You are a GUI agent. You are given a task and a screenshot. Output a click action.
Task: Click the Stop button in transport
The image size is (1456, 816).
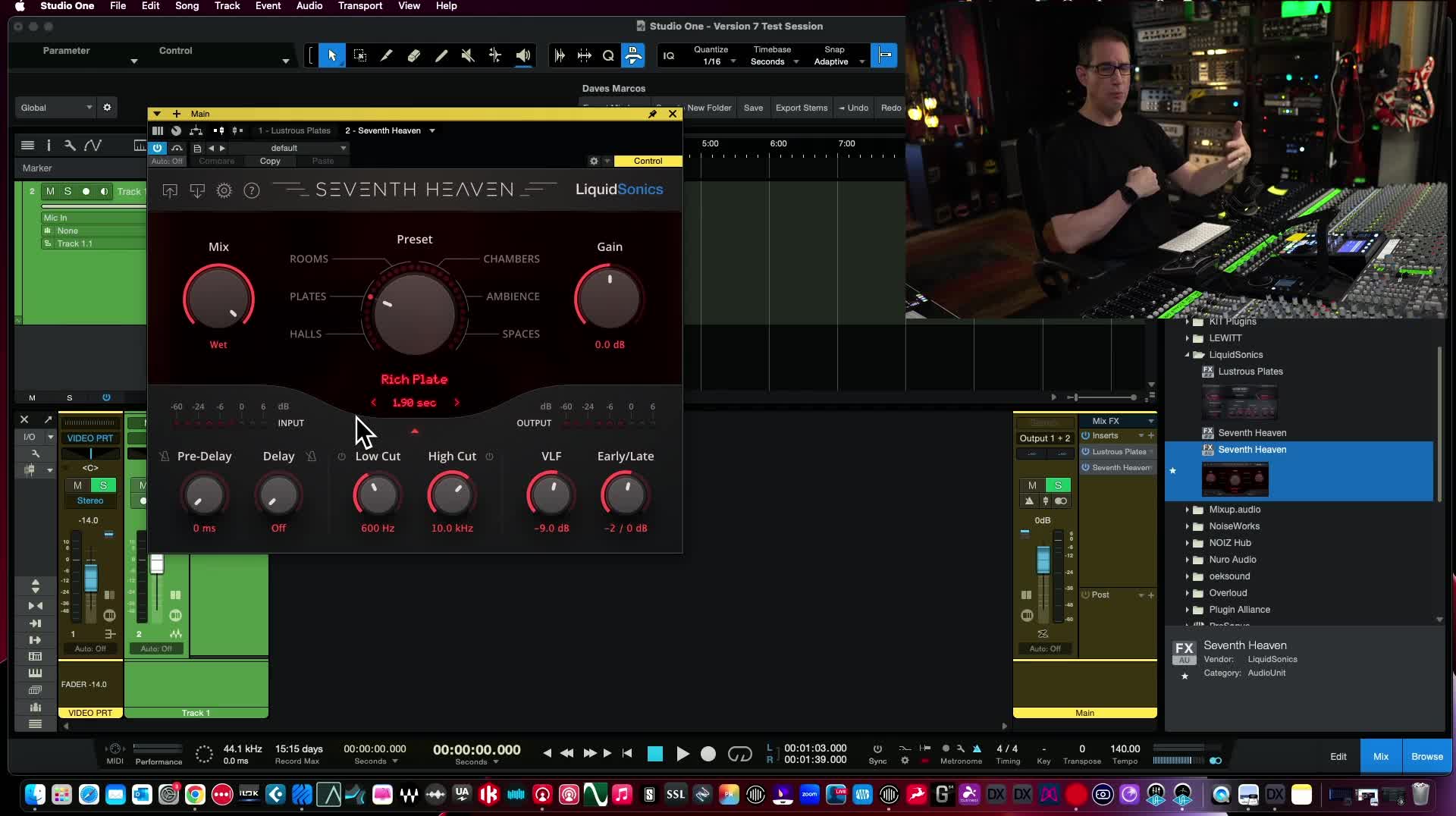tap(655, 754)
